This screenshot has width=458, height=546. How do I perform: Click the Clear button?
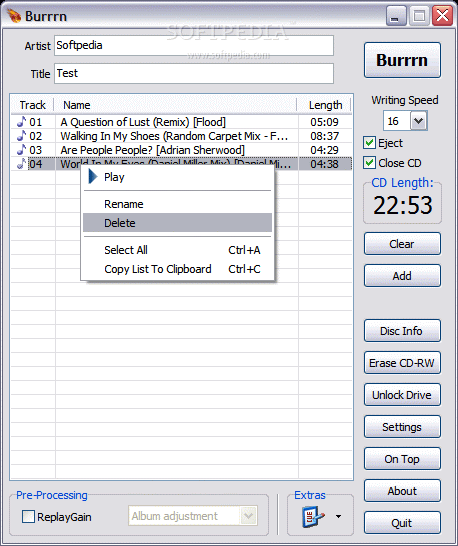(402, 244)
